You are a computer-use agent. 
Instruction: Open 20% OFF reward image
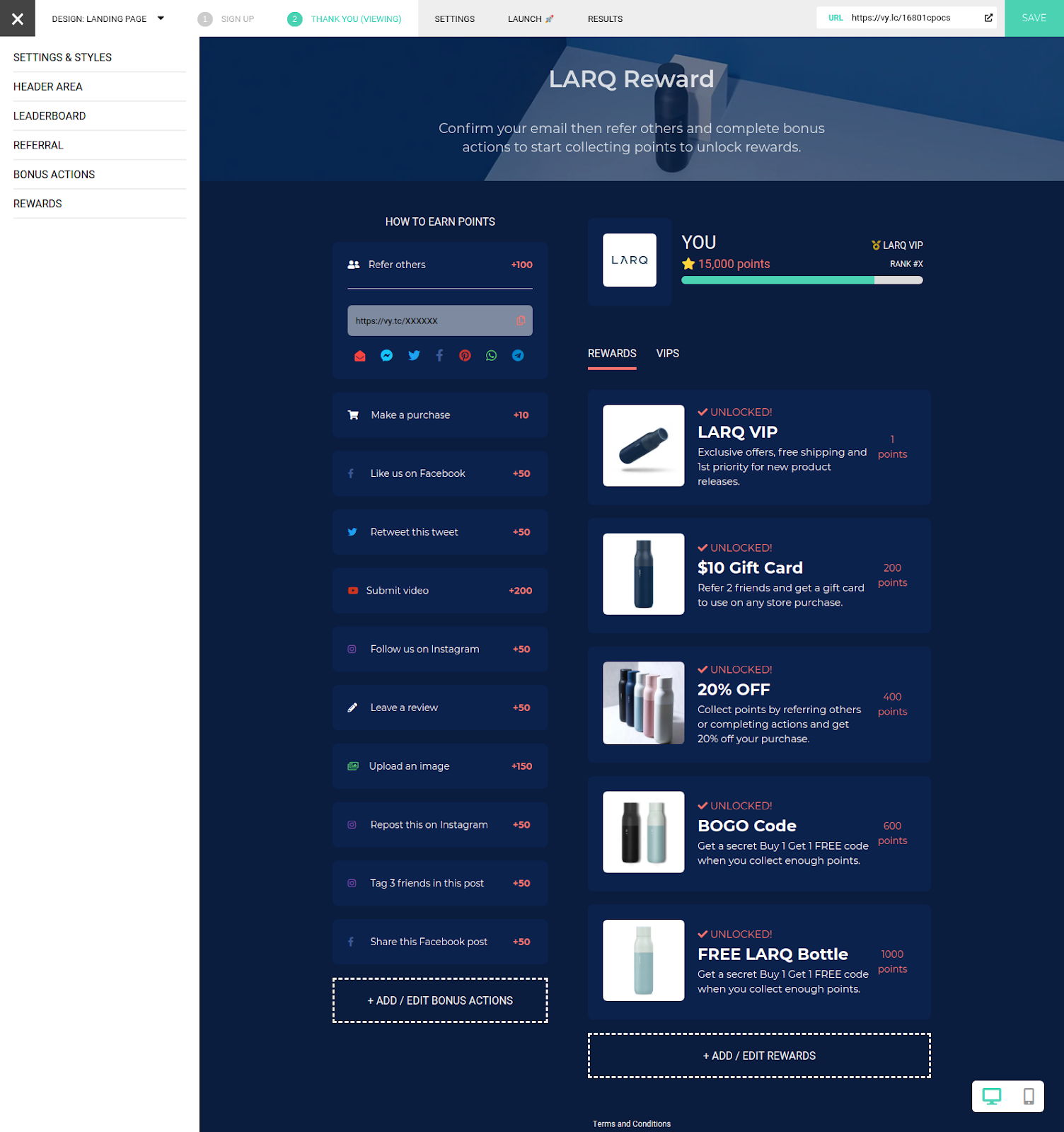click(643, 703)
